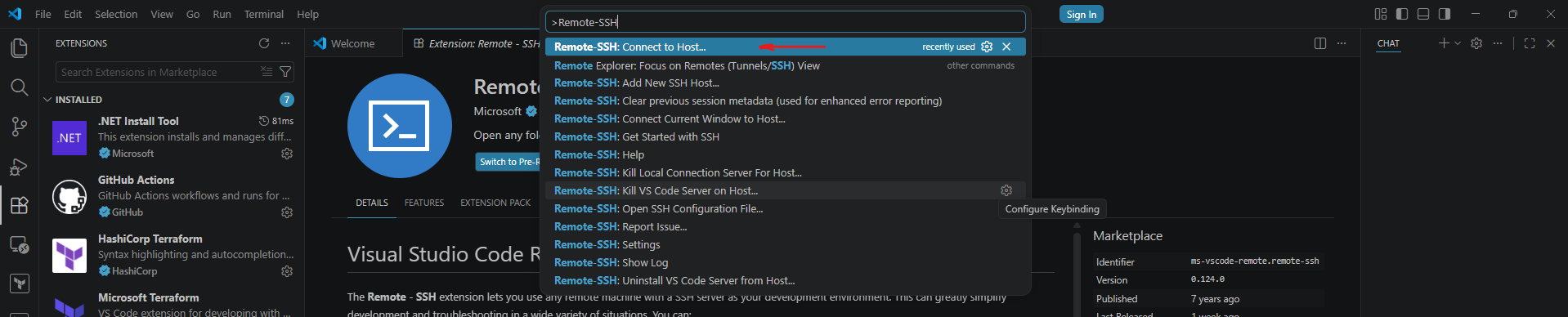
Task: Run Remote-SSH: Uninstall VS Code Server from Host
Action: coord(785,280)
